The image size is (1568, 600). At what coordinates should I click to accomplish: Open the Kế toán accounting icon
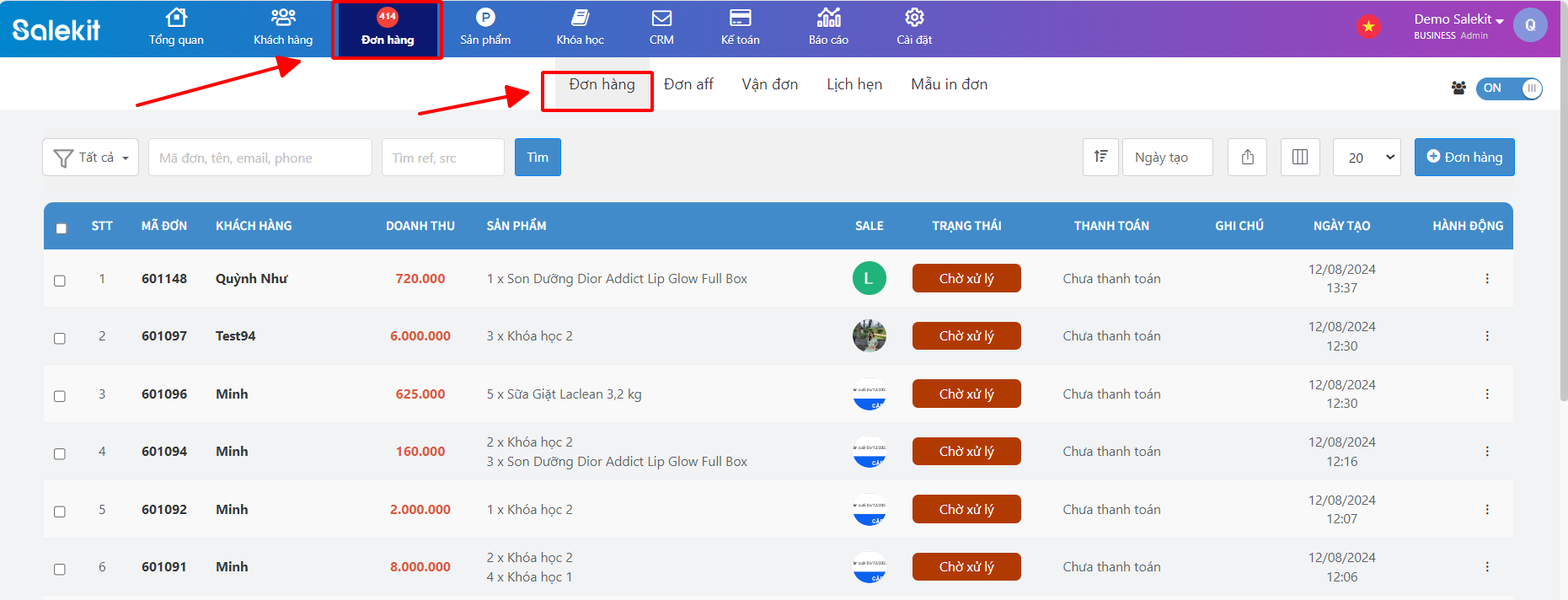coord(740,19)
